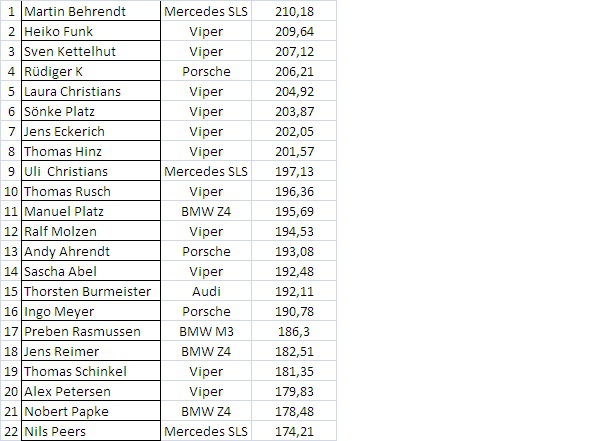Click the Sven Kettelhut name cell
The height and width of the screenshot is (441, 614).
89,51
